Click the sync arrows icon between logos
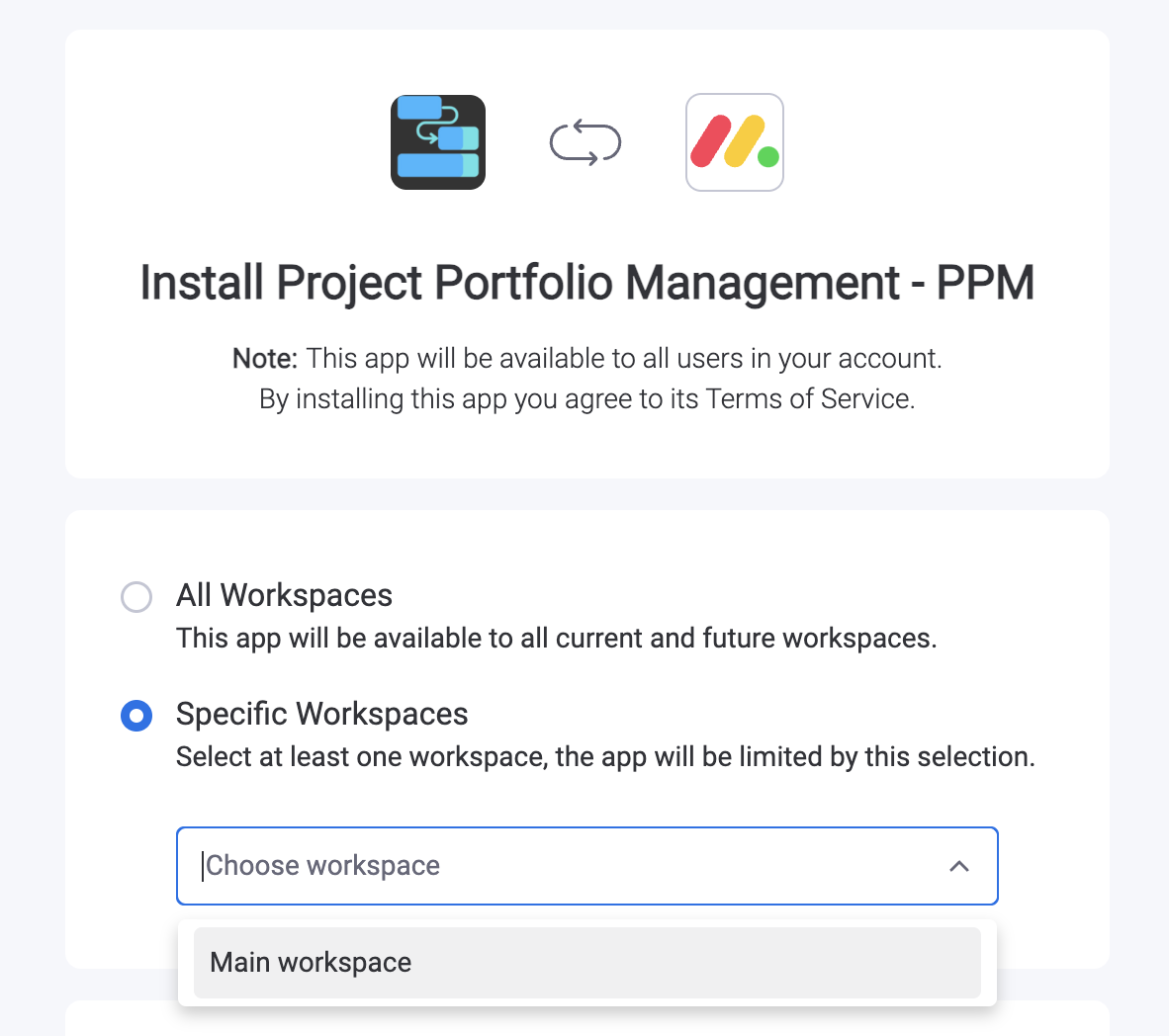 click(585, 142)
